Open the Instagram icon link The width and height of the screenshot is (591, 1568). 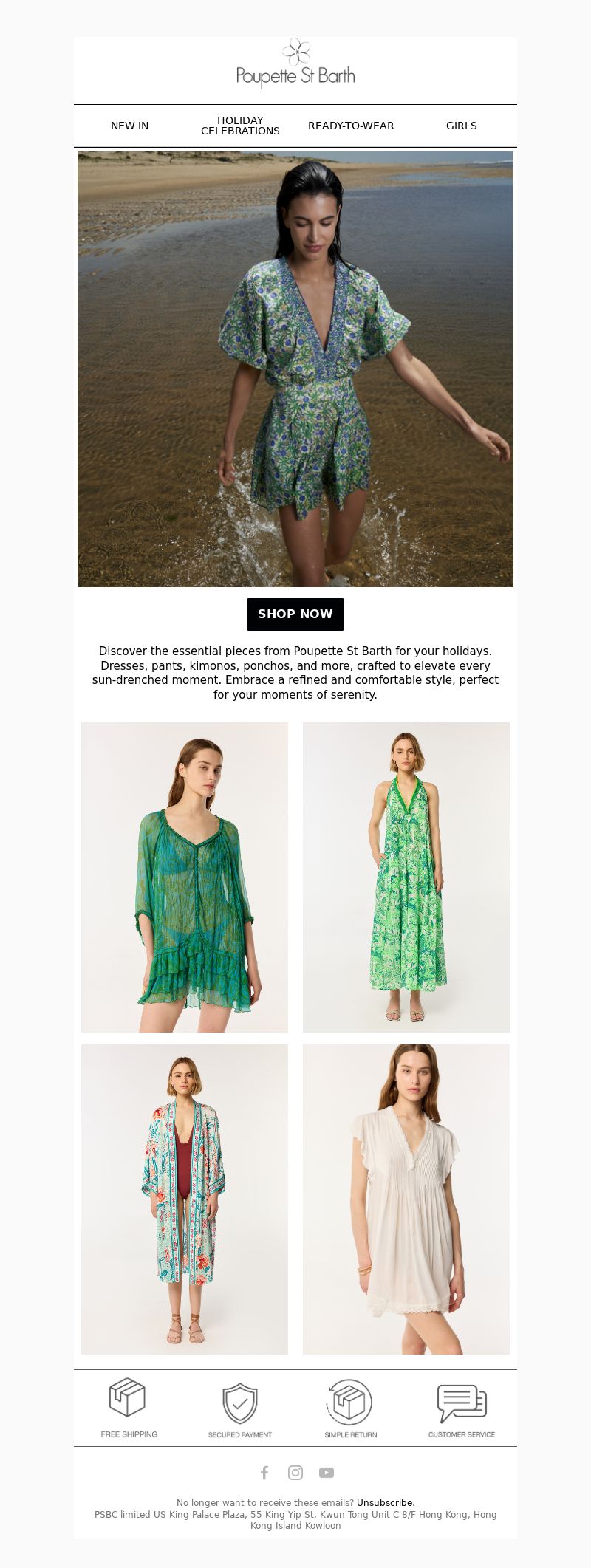click(x=295, y=1473)
